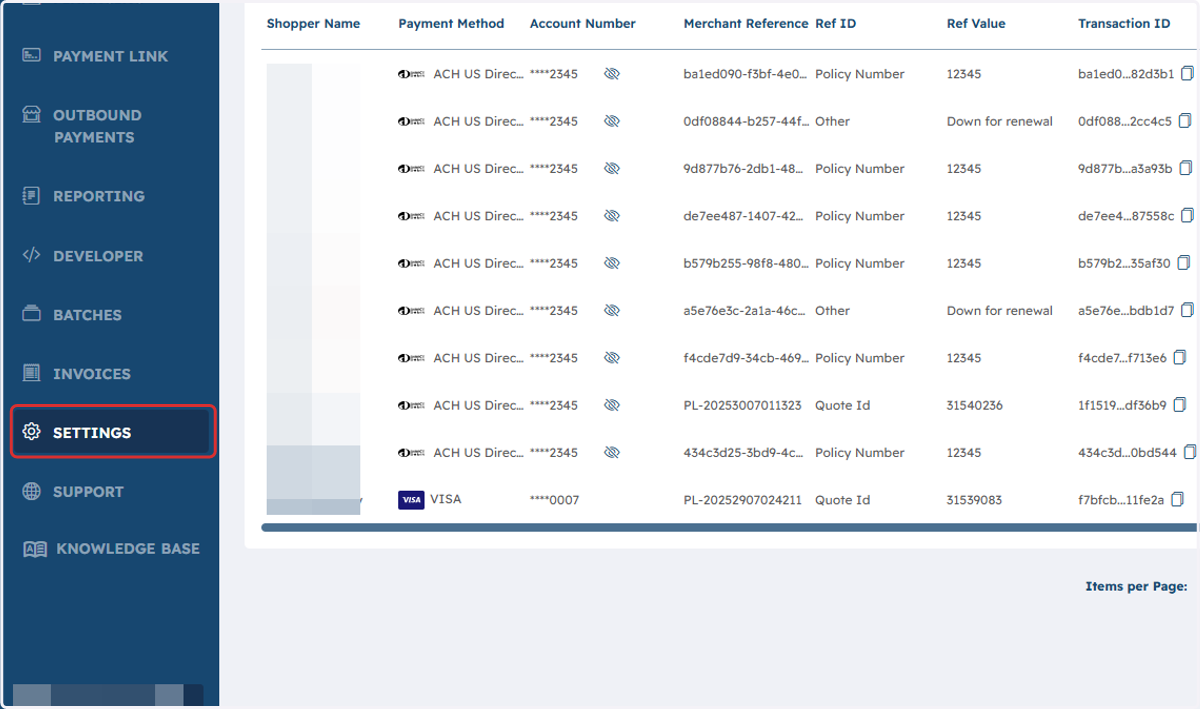Sort by the Account Number column header
1200x709 pixels.
(583, 24)
